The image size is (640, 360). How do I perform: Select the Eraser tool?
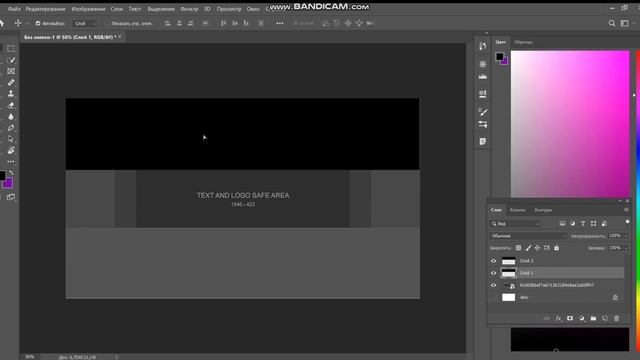[11, 105]
